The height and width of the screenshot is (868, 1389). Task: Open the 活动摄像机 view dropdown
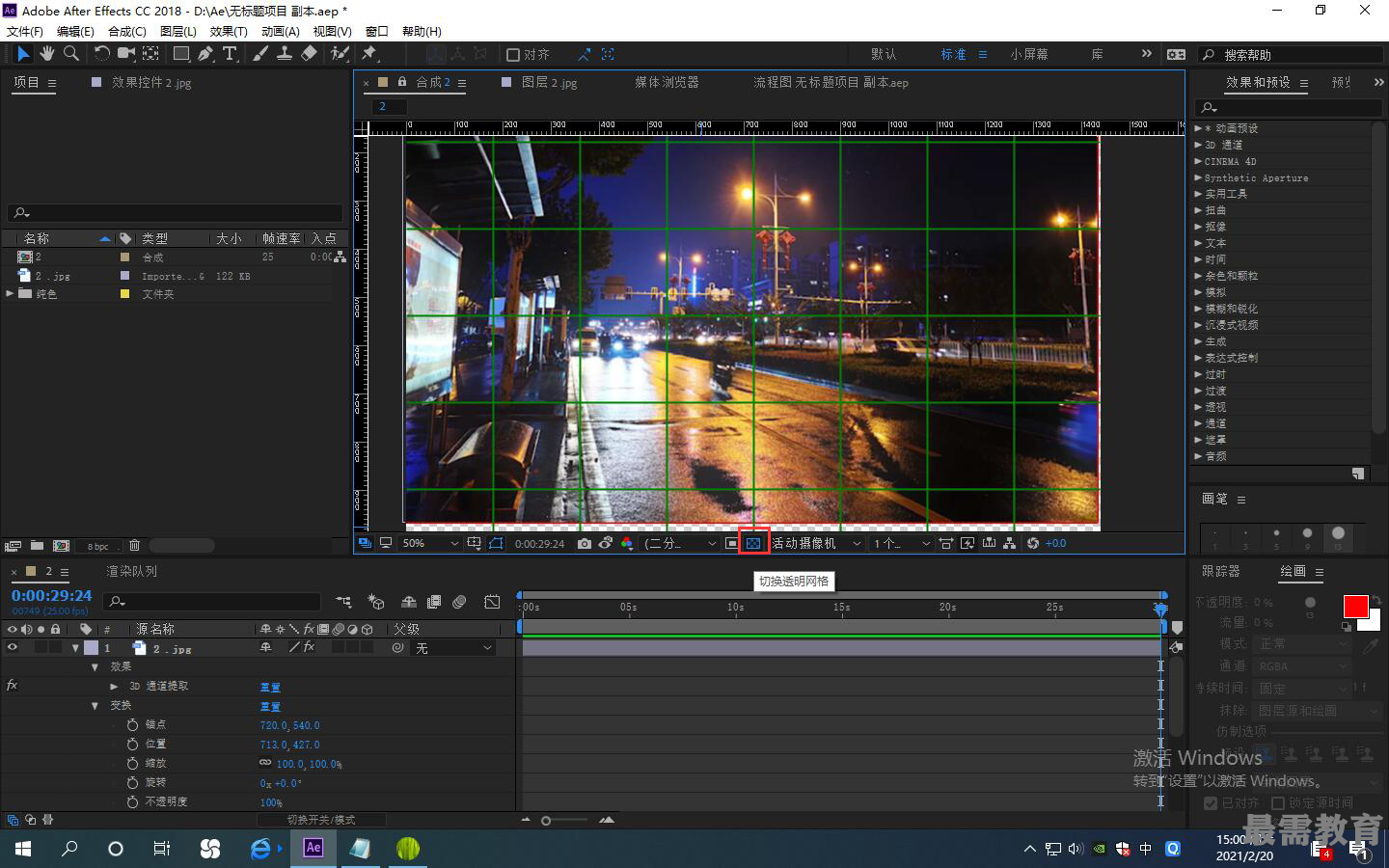click(816, 544)
